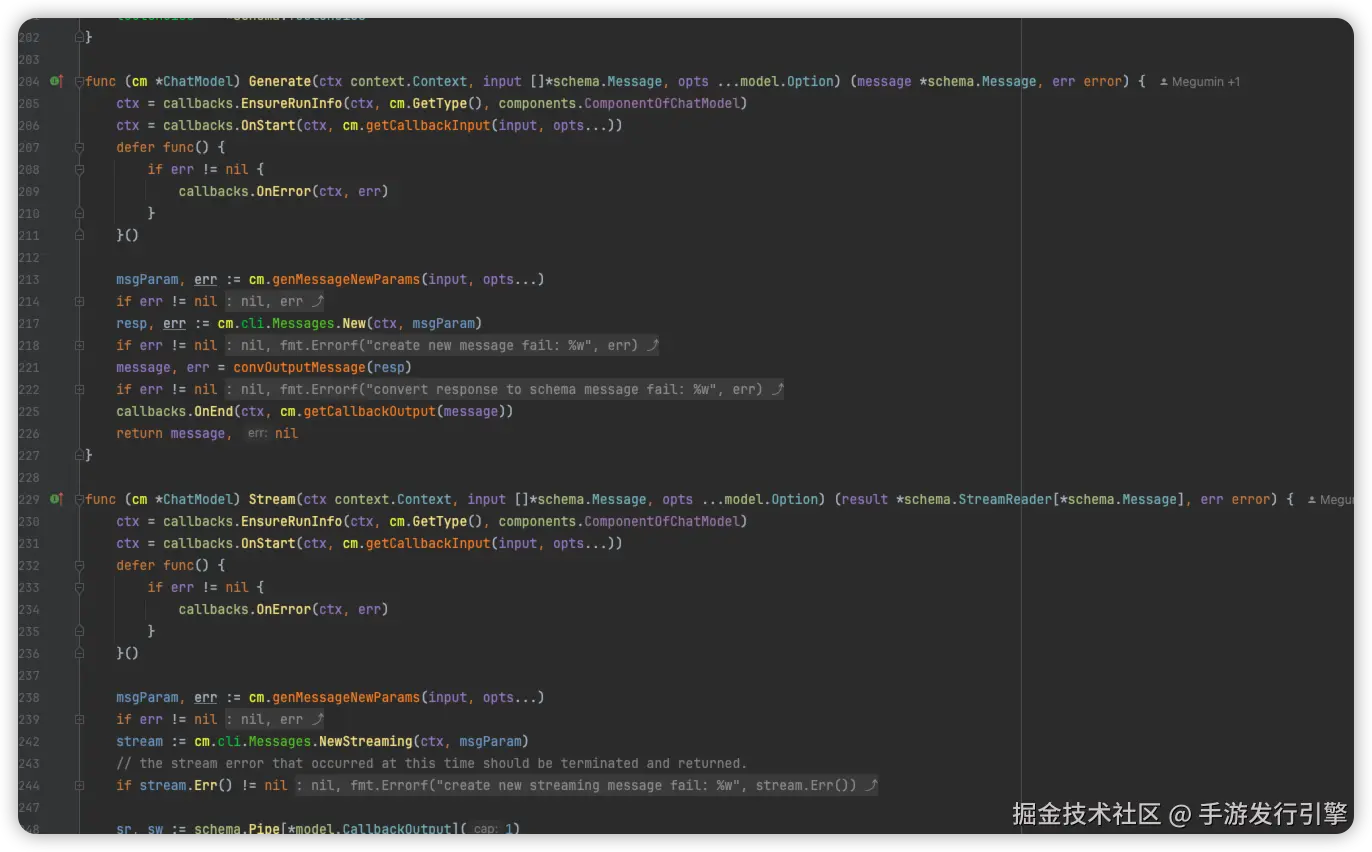
Task: Click OnError call on line 234
Action: 283,609
